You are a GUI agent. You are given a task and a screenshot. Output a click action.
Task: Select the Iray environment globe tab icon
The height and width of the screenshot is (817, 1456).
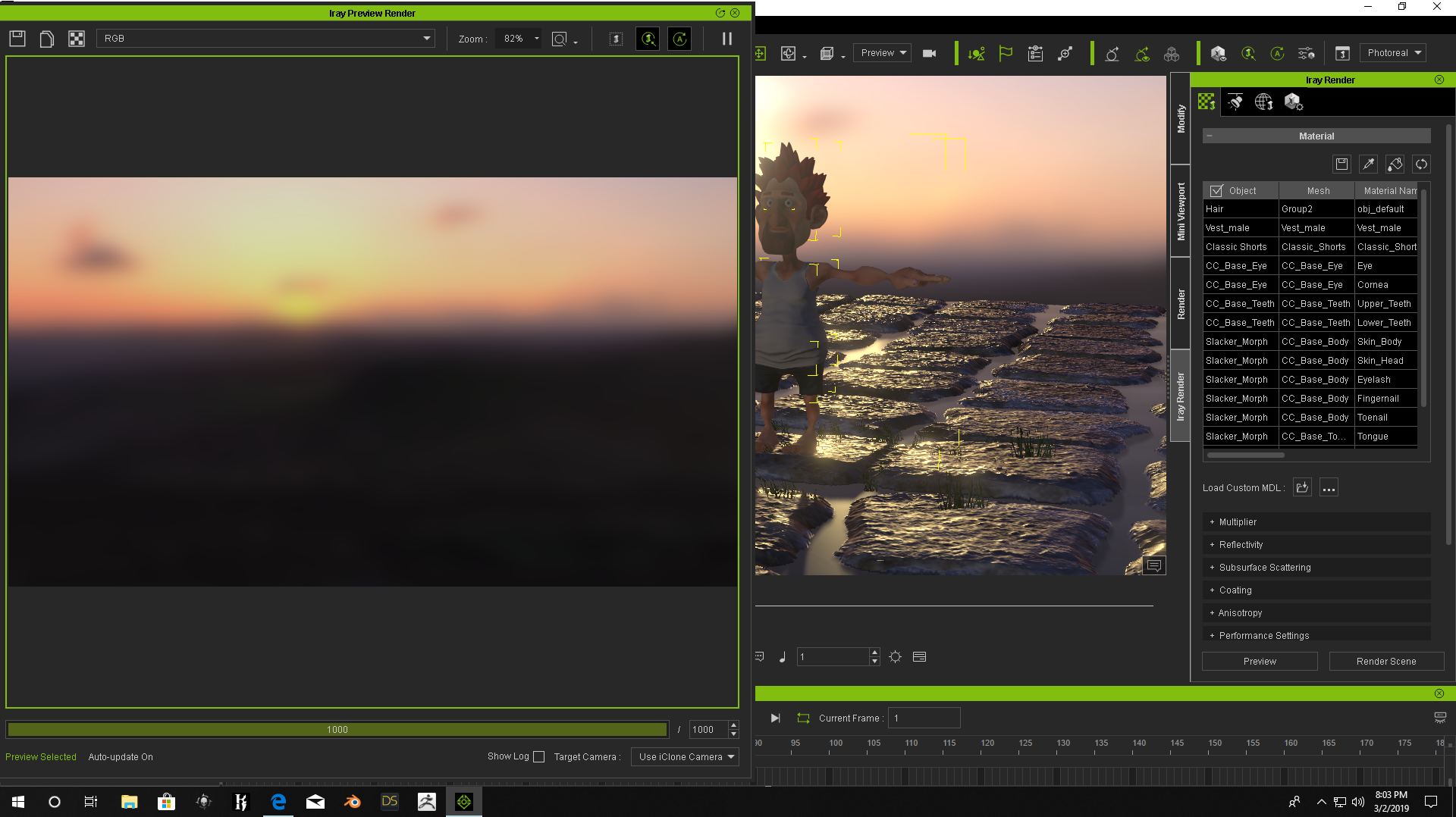click(1264, 102)
